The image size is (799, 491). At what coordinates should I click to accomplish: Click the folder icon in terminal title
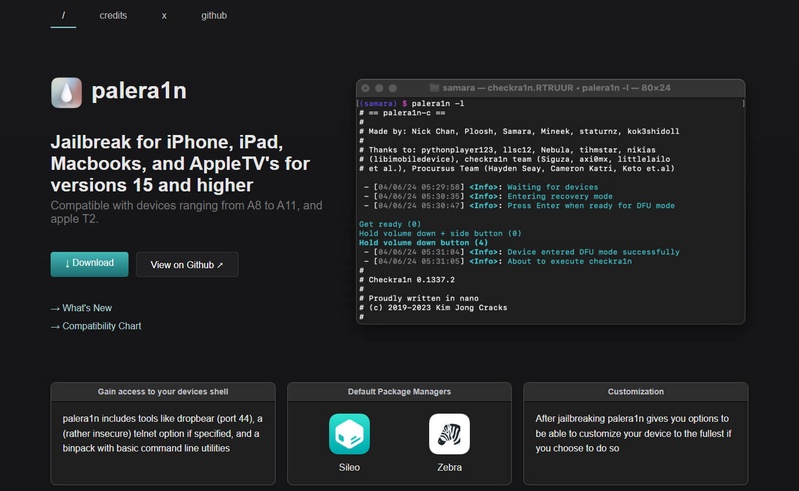434,88
